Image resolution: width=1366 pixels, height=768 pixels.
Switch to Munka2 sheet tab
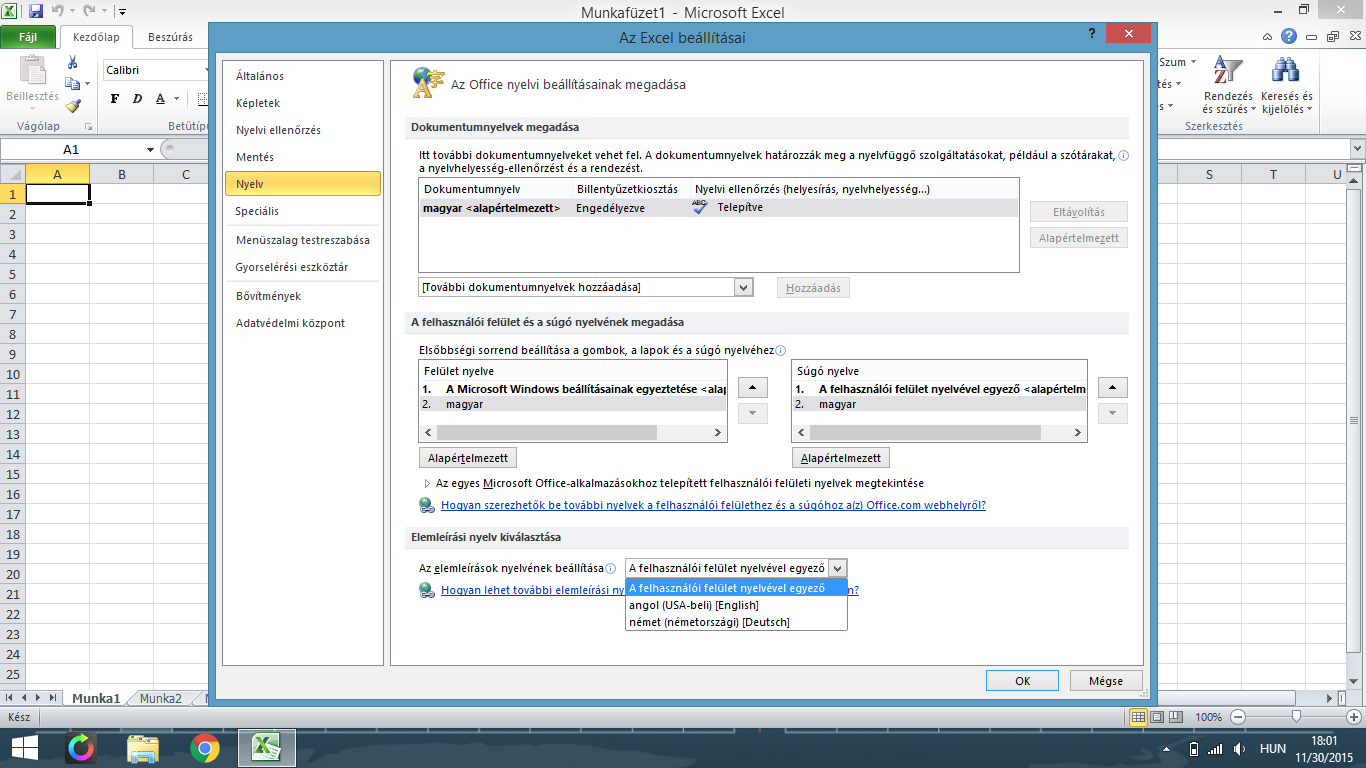(x=161, y=699)
